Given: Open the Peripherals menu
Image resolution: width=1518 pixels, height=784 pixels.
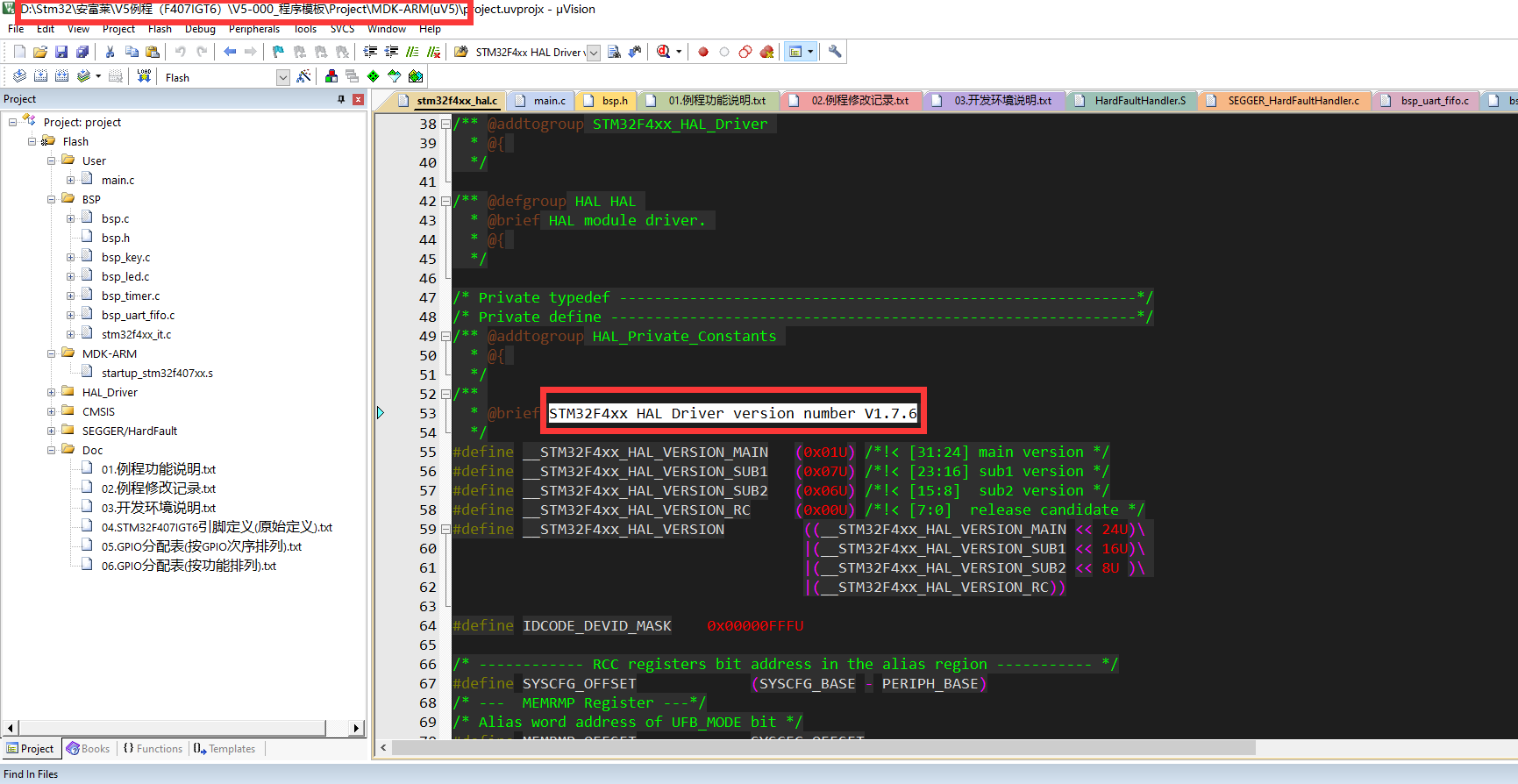Looking at the screenshot, I should 254,29.
